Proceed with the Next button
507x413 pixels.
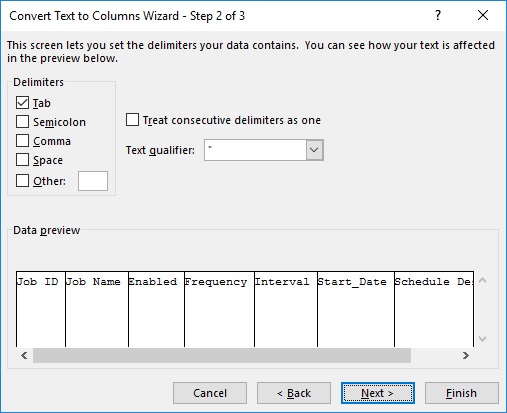378,393
